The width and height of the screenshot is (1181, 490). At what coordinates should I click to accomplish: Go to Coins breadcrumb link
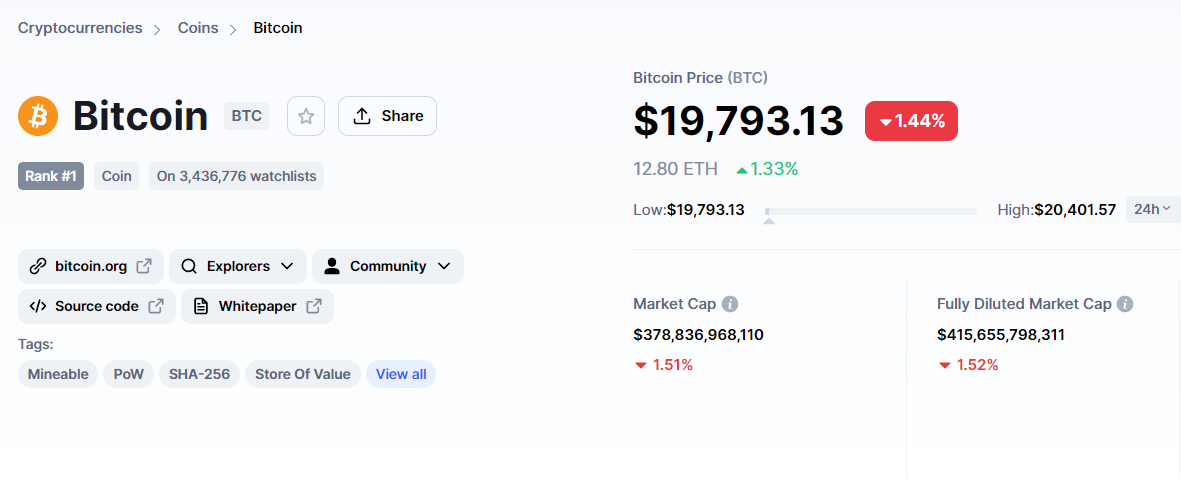pos(198,28)
